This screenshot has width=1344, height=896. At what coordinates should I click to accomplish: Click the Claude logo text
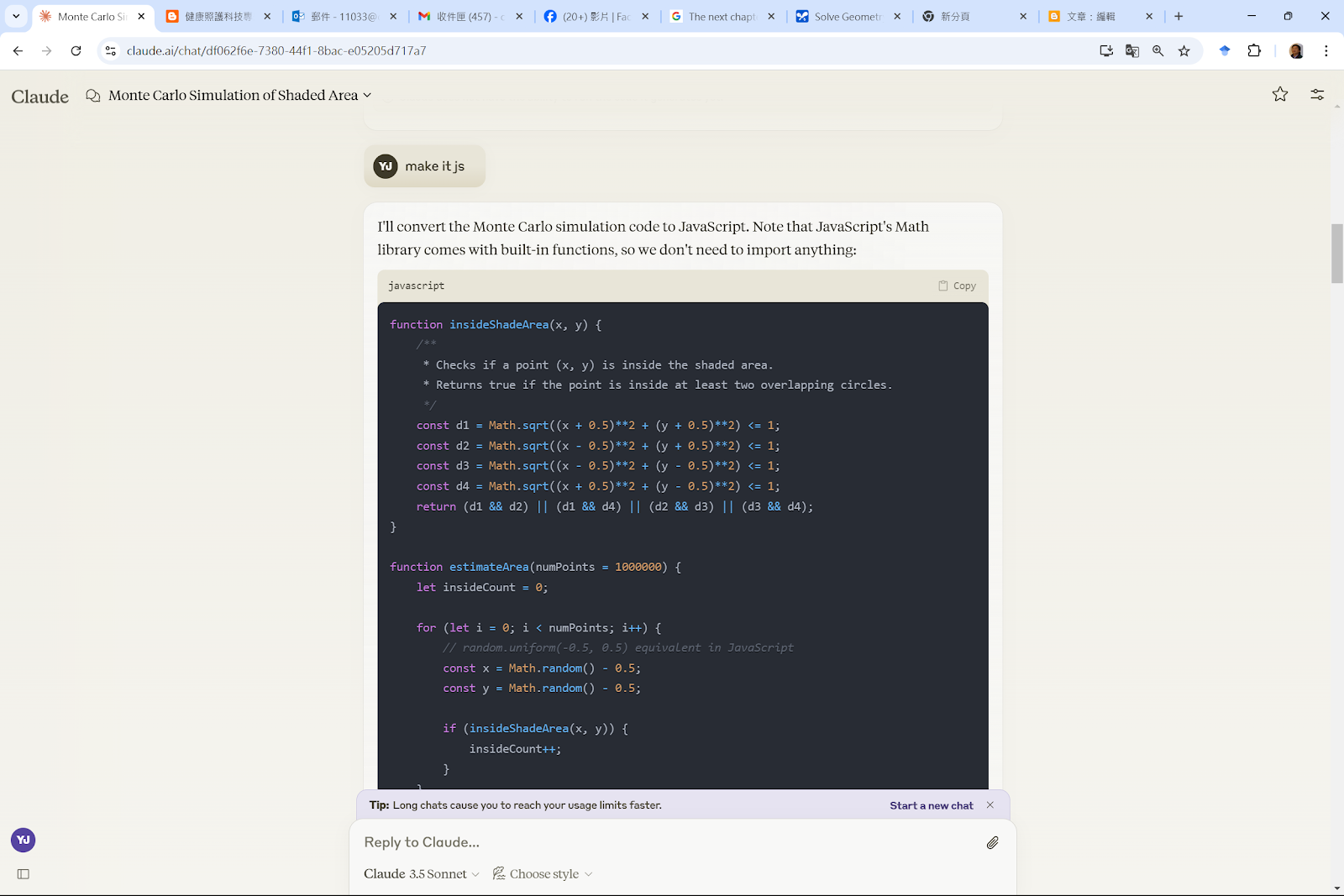(40, 97)
